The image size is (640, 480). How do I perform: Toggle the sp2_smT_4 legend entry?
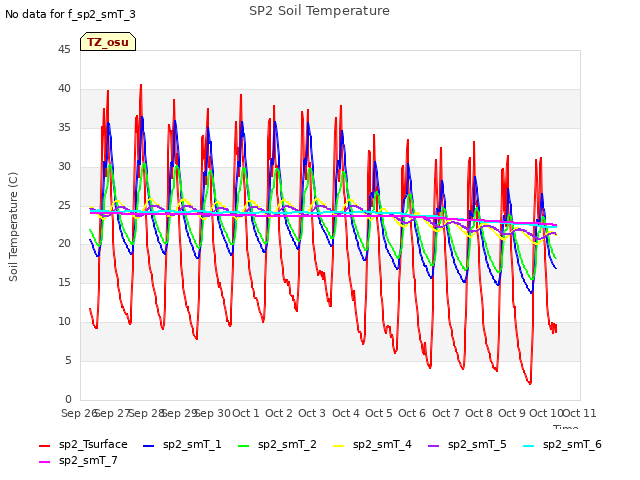coord(372,444)
